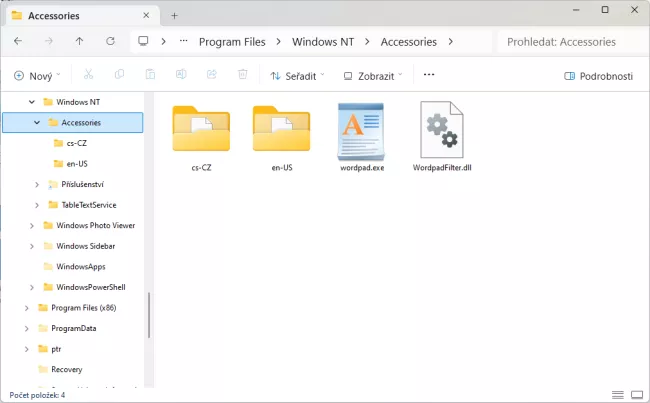Click the forward navigation arrow
This screenshot has width=650, height=403.
click(49, 41)
